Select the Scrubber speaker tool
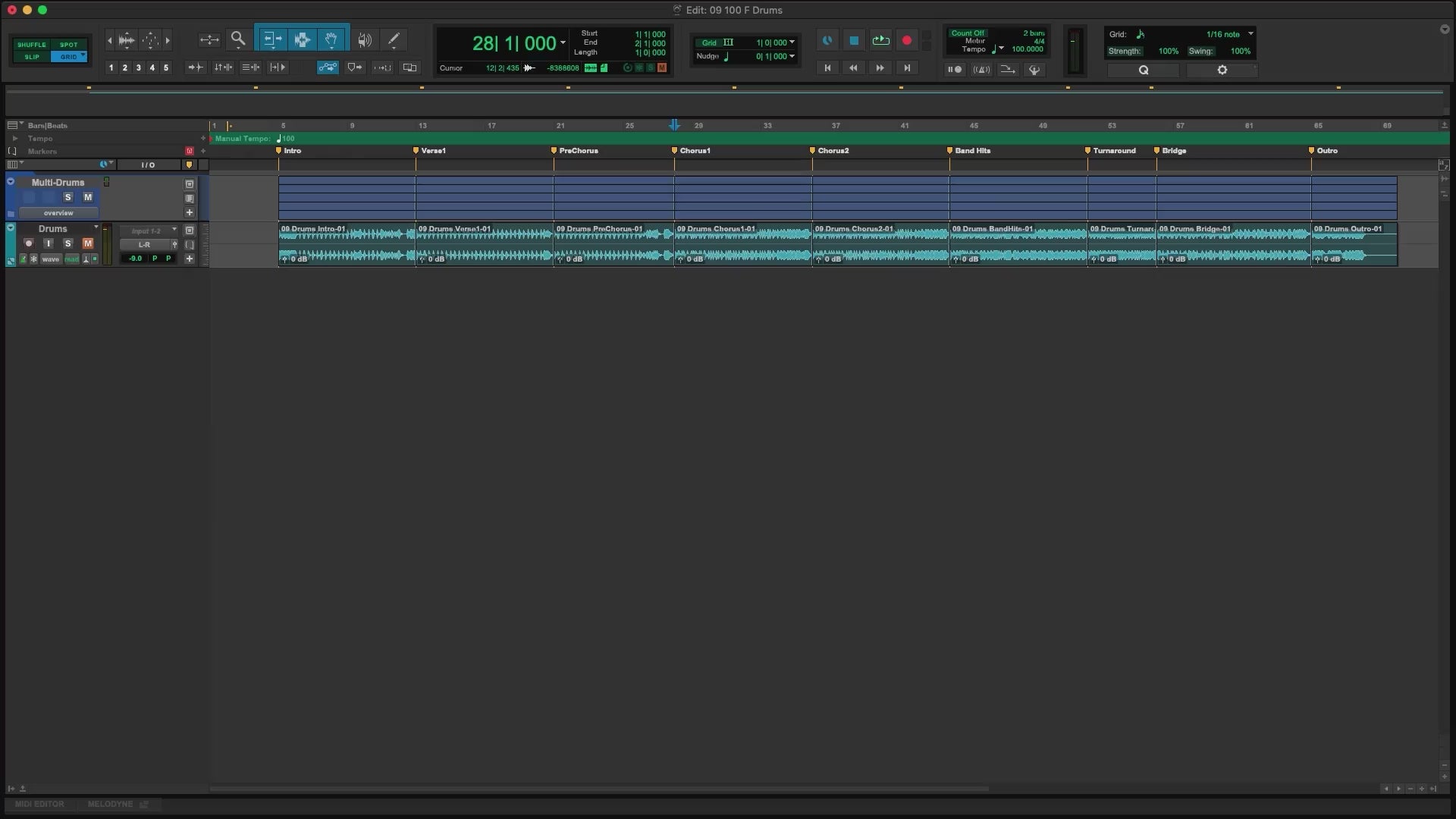The width and height of the screenshot is (1456, 819). pyautogui.click(x=365, y=39)
